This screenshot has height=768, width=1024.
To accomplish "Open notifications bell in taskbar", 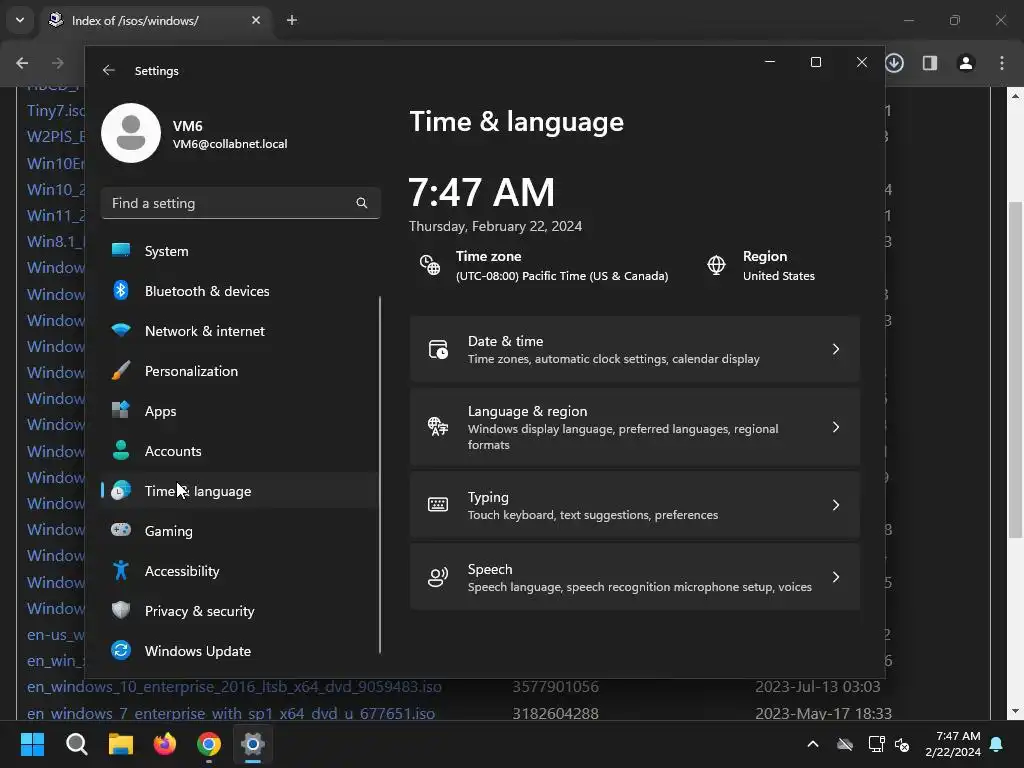I will click(x=997, y=744).
